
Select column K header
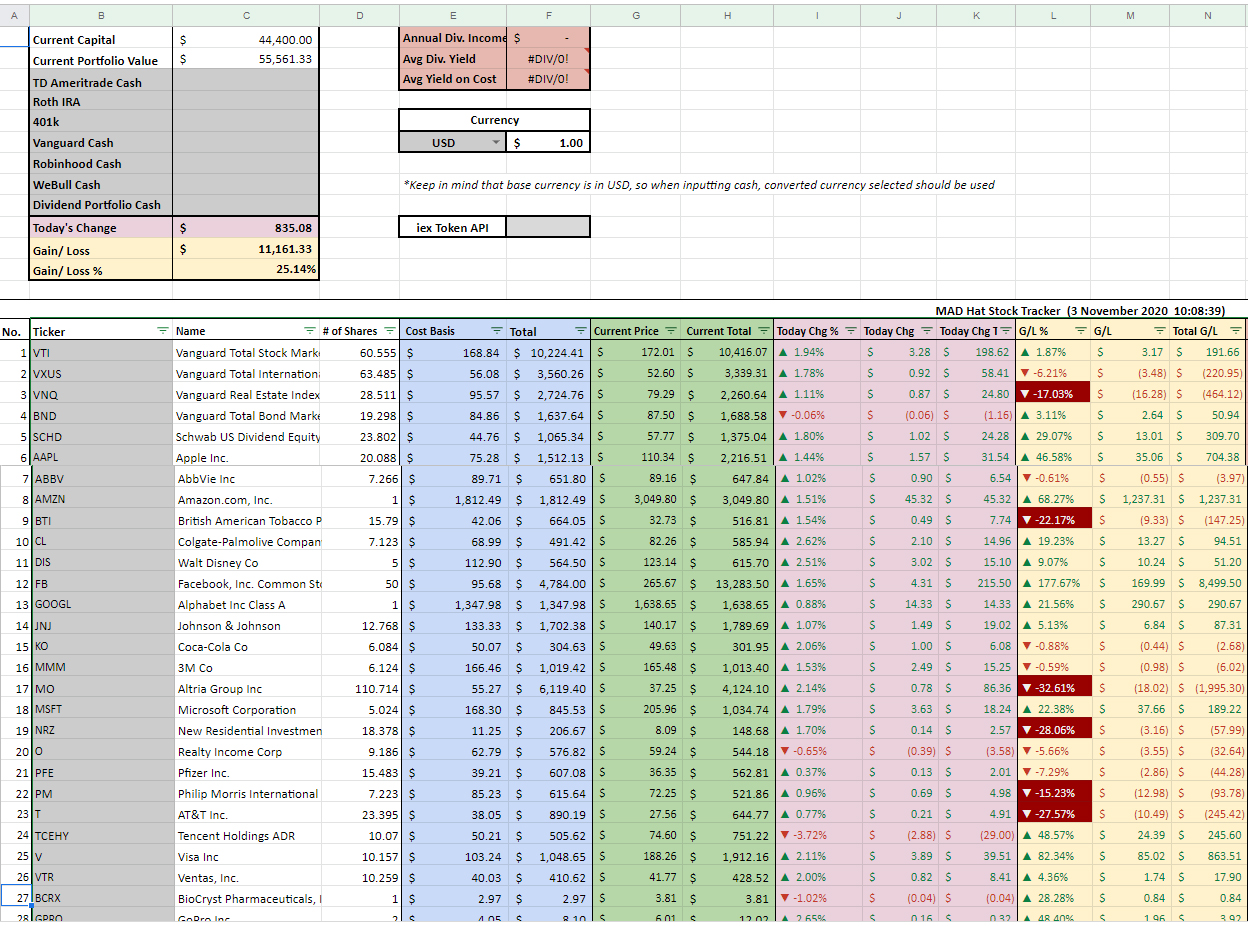[976, 14]
